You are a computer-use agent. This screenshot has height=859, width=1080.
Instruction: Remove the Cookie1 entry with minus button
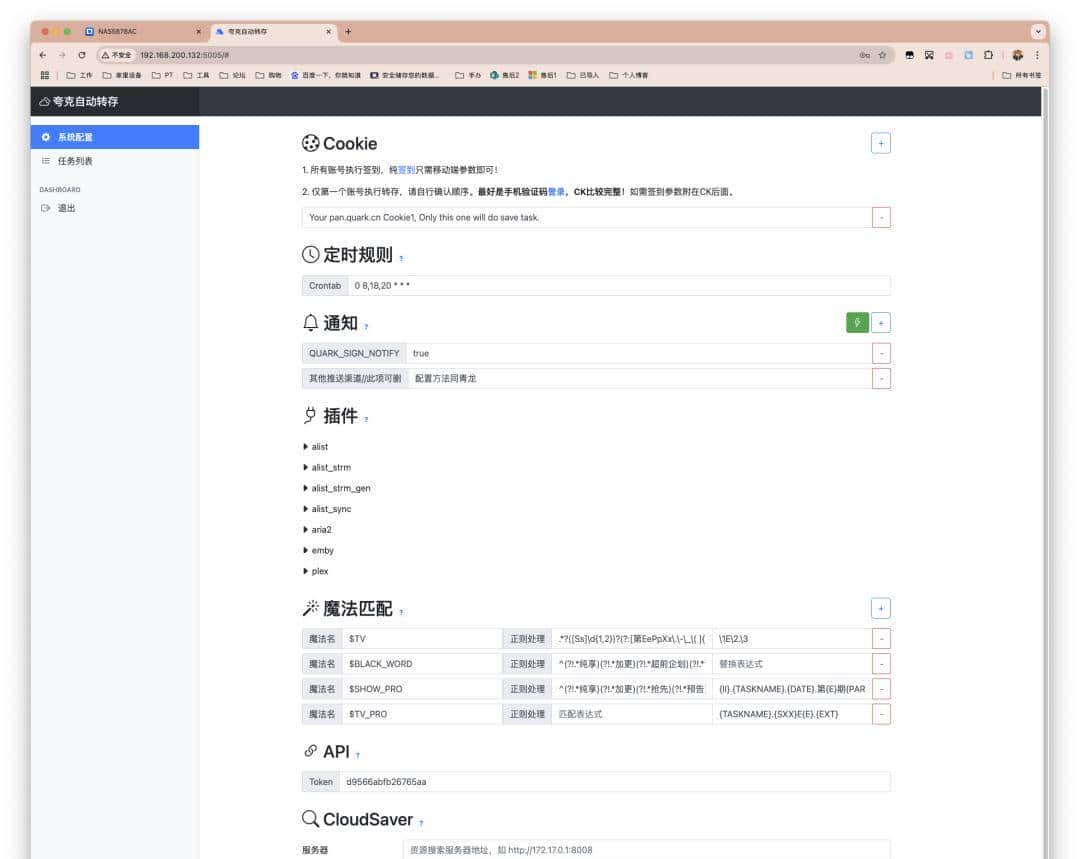point(881,217)
